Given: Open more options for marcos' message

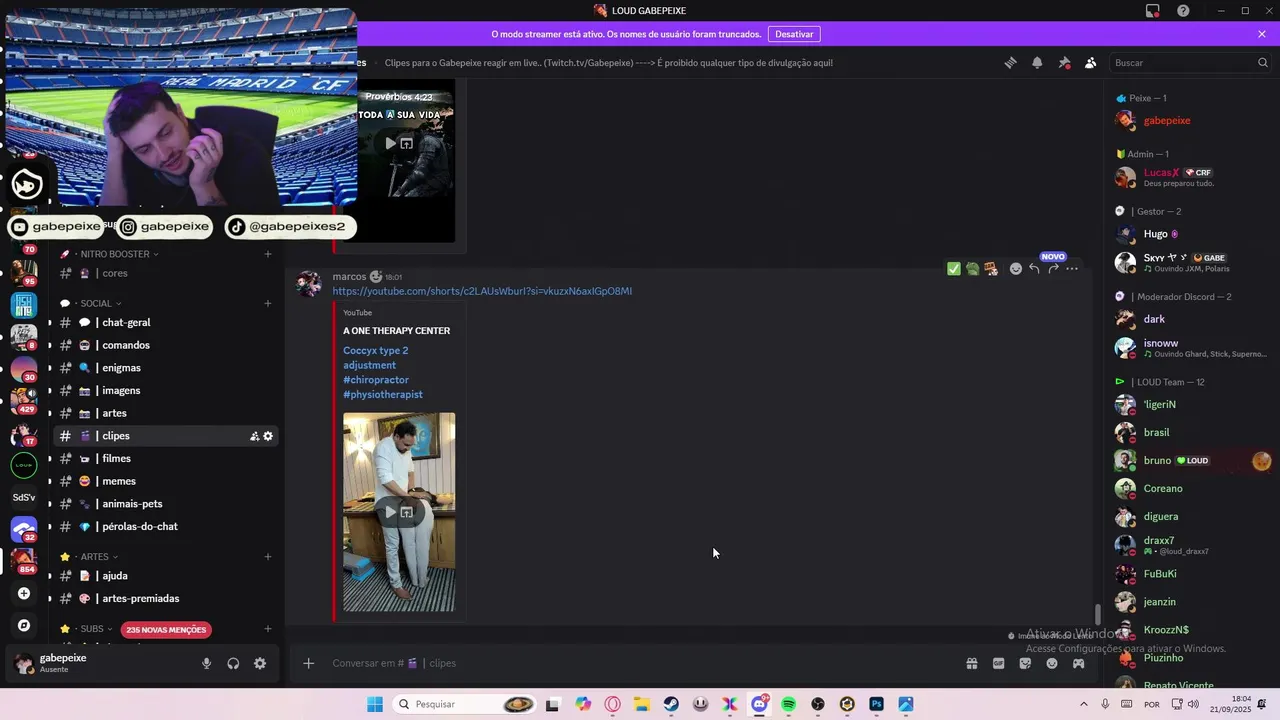Looking at the screenshot, I should point(1072,269).
